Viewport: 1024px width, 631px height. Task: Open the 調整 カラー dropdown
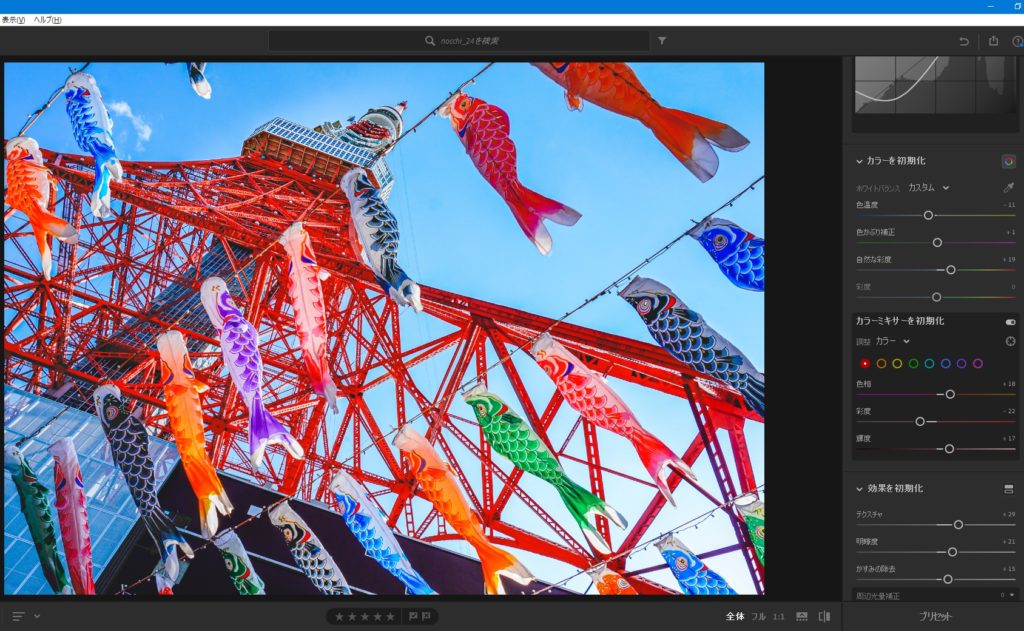click(x=893, y=341)
